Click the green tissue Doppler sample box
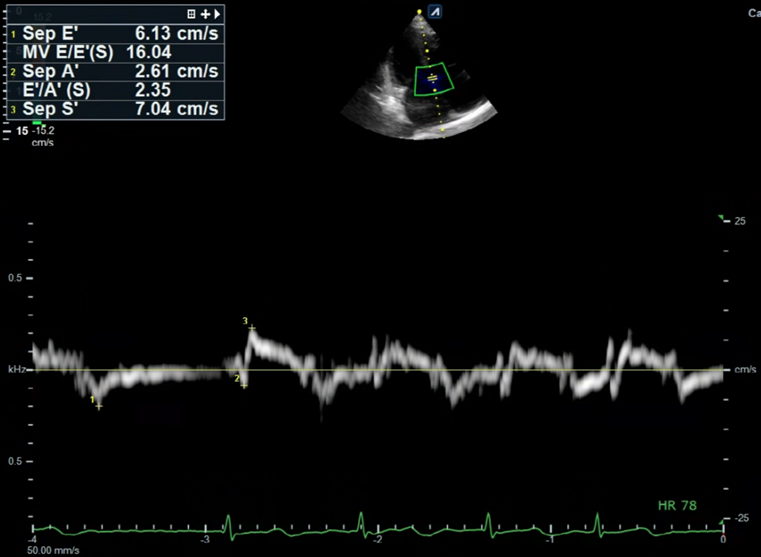 [x=434, y=79]
